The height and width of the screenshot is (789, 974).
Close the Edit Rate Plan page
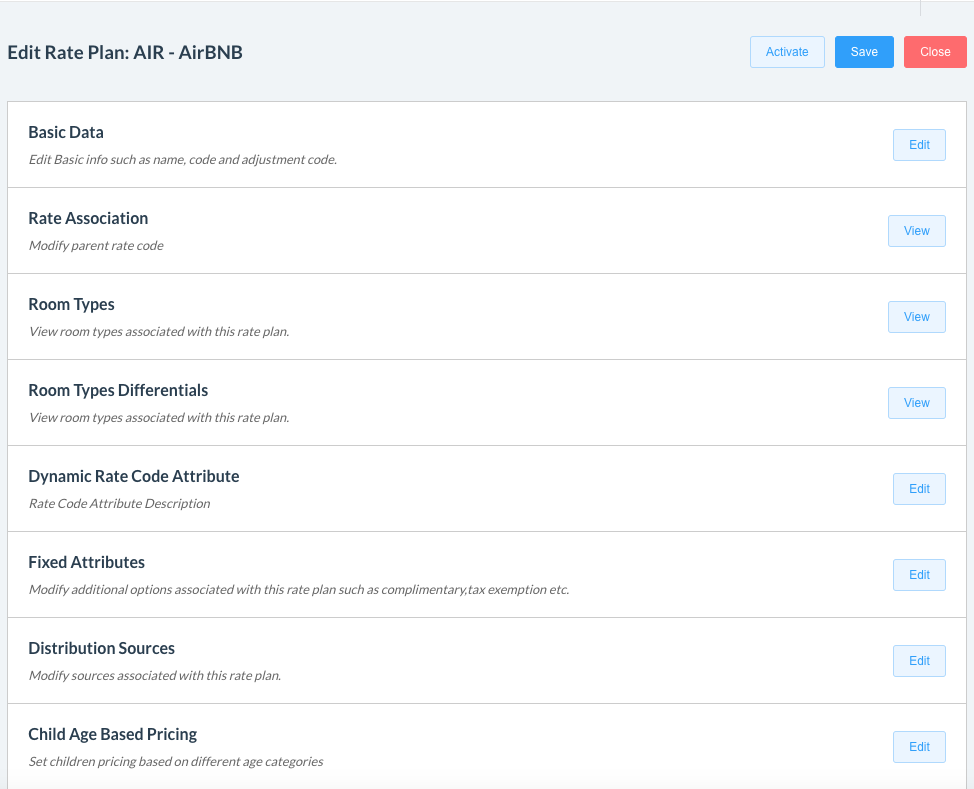click(935, 52)
